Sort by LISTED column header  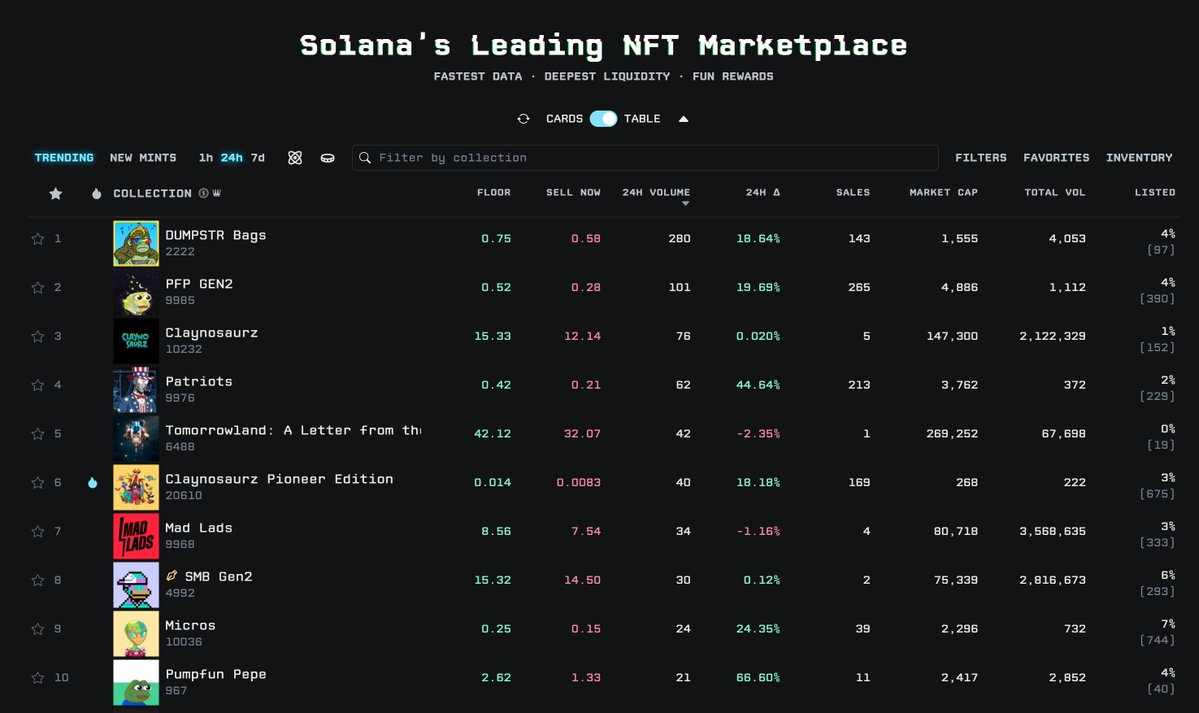pyautogui.click(x=1155, y=193)
